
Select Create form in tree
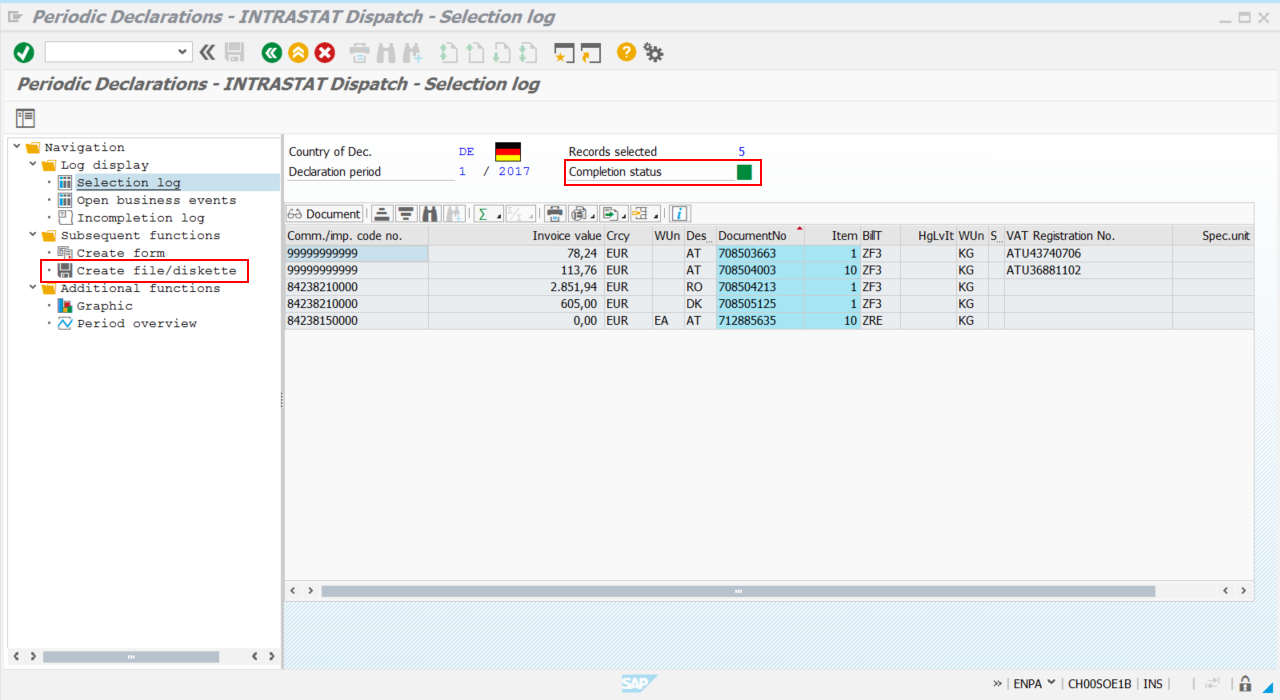[120, 253]
